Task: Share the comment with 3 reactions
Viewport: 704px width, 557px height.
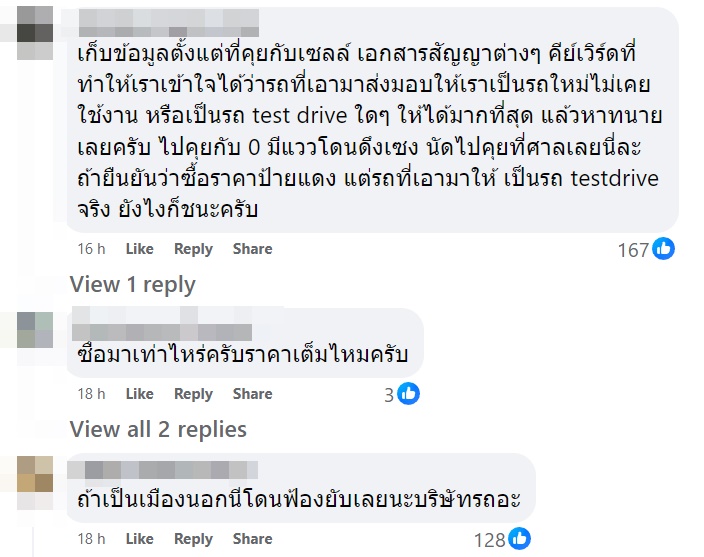Action: coord(252,394)
